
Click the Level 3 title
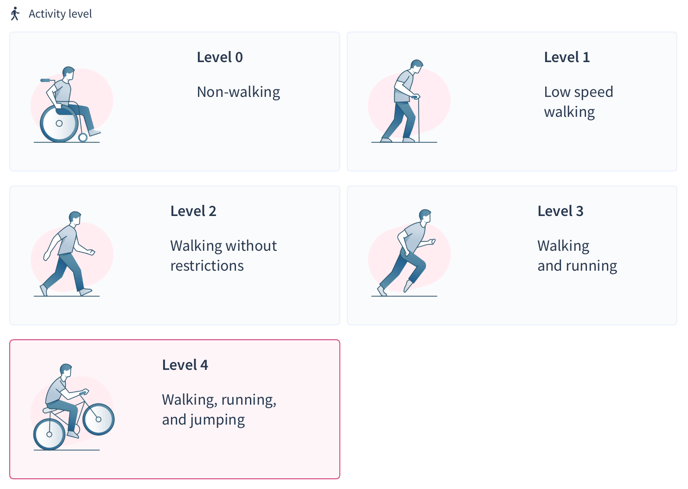560,211
